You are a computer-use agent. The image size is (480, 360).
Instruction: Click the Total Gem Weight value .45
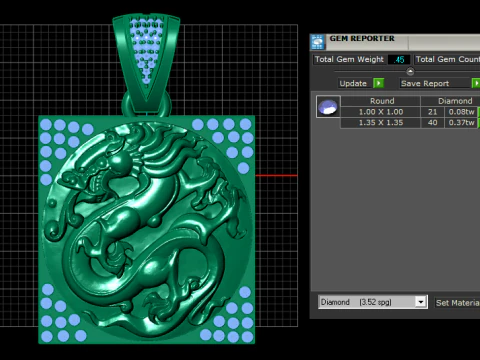click(x=399, y=60)
